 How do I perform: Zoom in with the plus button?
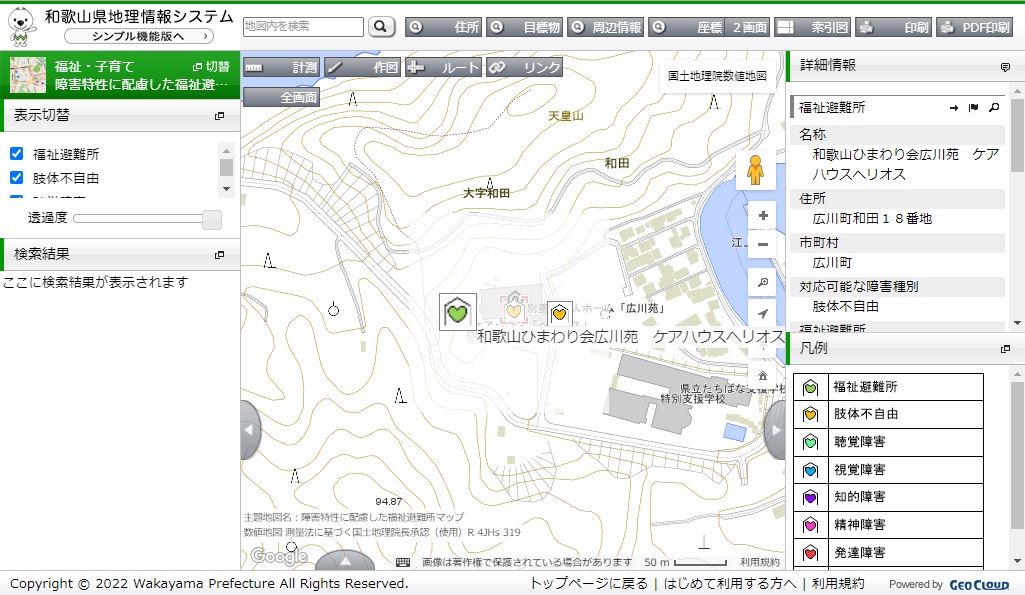763,216
